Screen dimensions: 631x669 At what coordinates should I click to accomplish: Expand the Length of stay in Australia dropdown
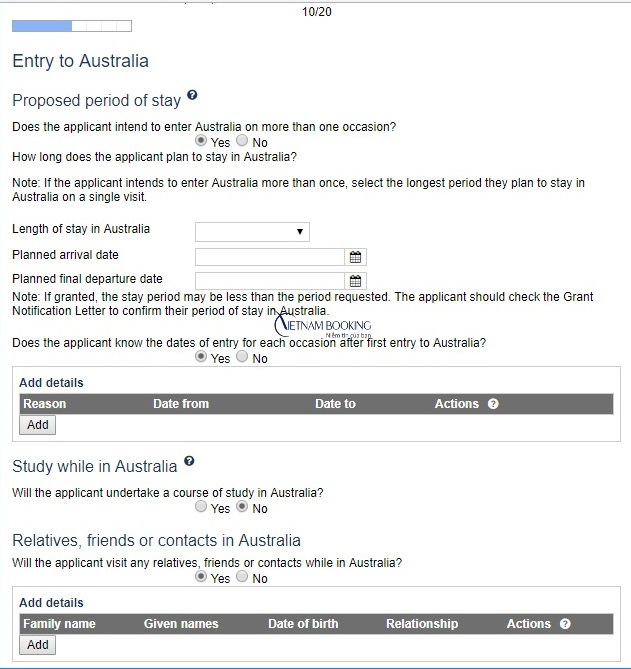point(252,232)
